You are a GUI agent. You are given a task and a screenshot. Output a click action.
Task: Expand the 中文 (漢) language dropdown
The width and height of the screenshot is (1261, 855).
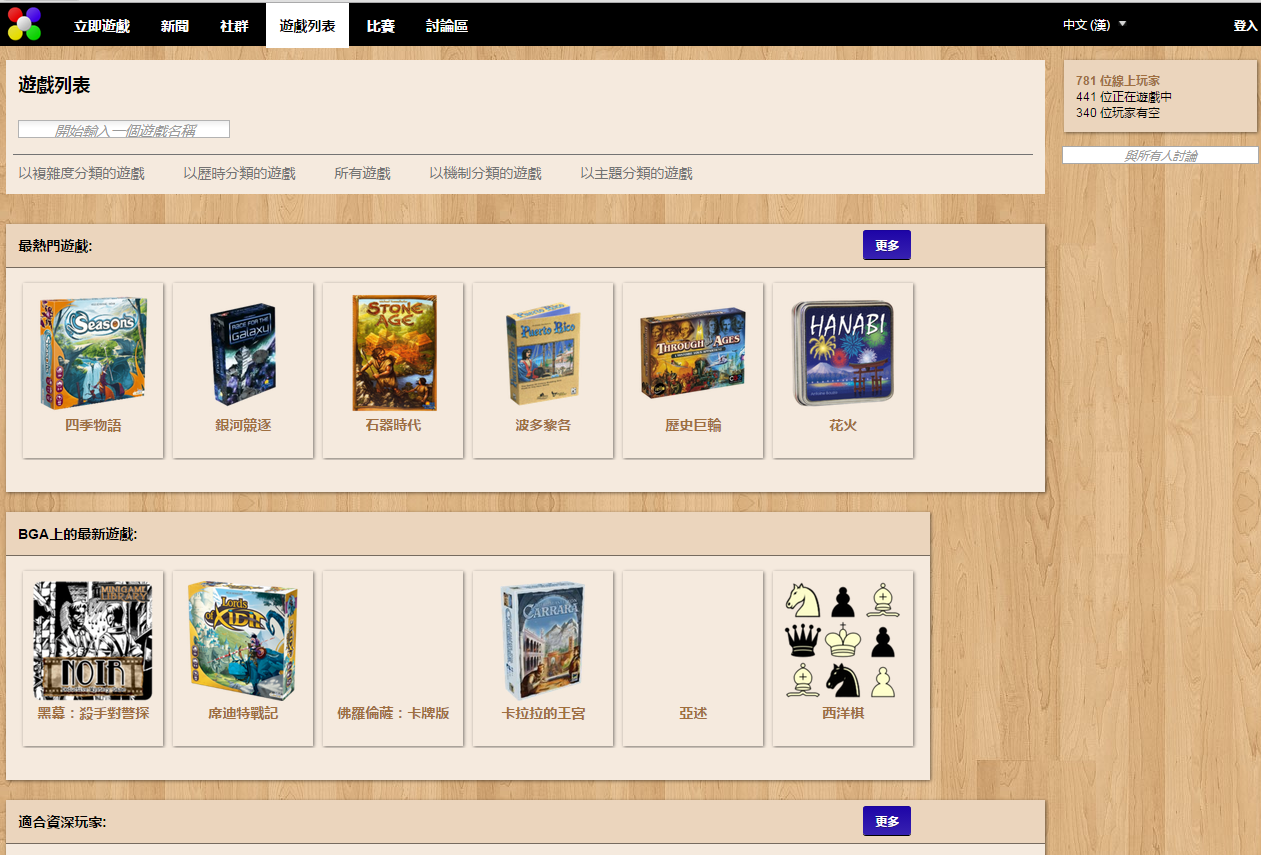point(1094,25)
